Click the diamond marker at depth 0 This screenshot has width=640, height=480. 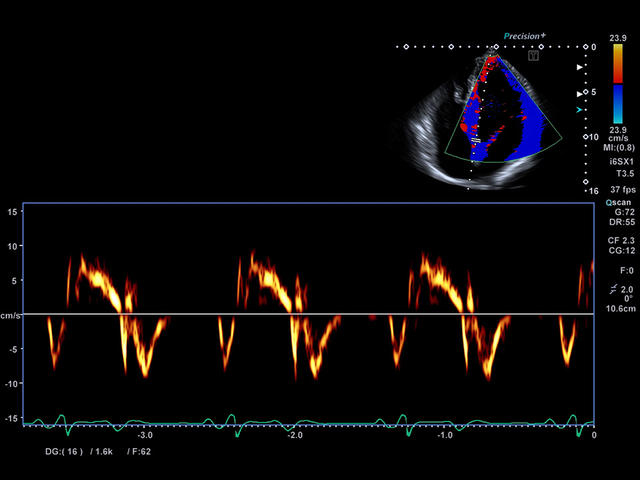pos(586,47)
